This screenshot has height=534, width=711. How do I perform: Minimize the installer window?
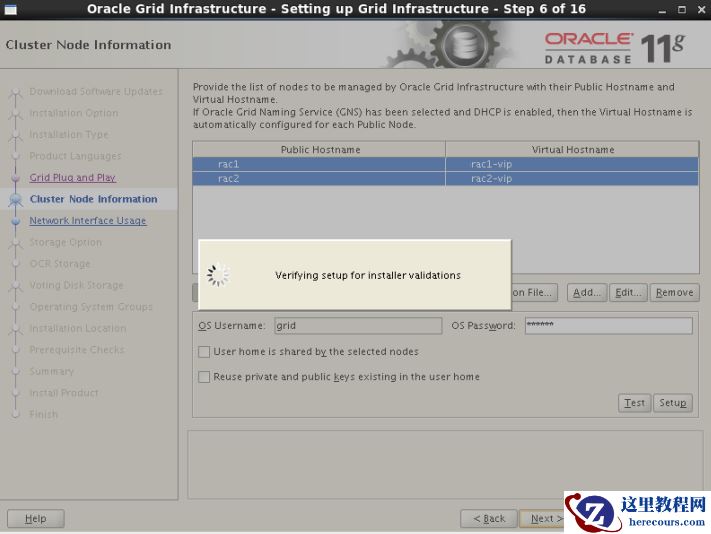pos(662,10)
